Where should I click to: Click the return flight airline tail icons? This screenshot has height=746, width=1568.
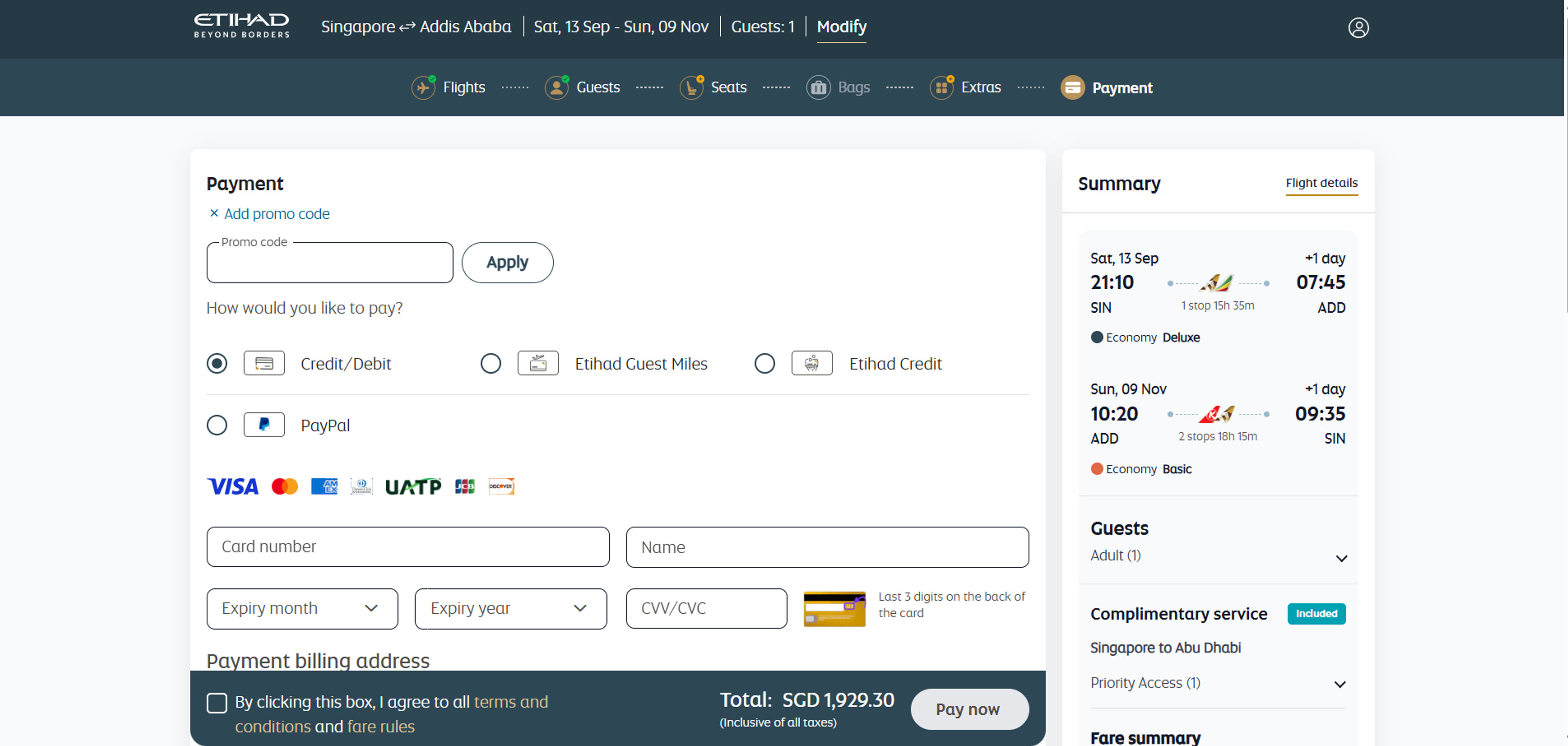[1217, 414]
